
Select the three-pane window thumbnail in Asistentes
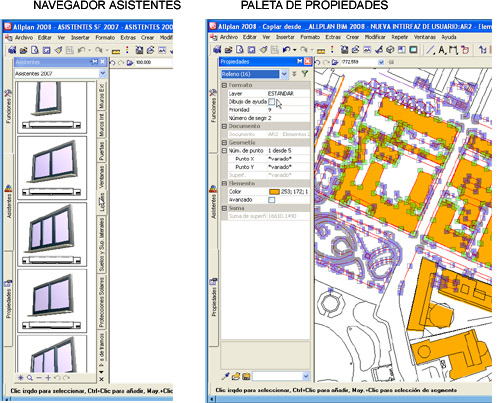(52, 234)
